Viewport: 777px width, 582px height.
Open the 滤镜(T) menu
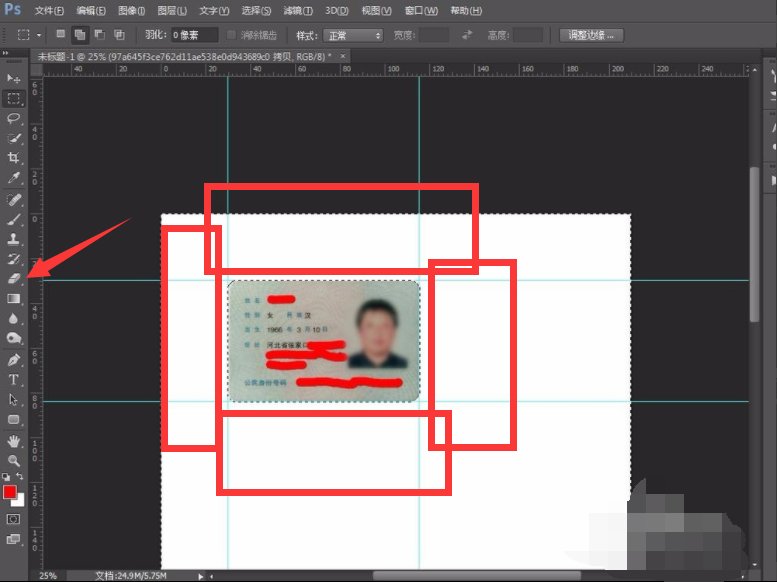(297, 11)
